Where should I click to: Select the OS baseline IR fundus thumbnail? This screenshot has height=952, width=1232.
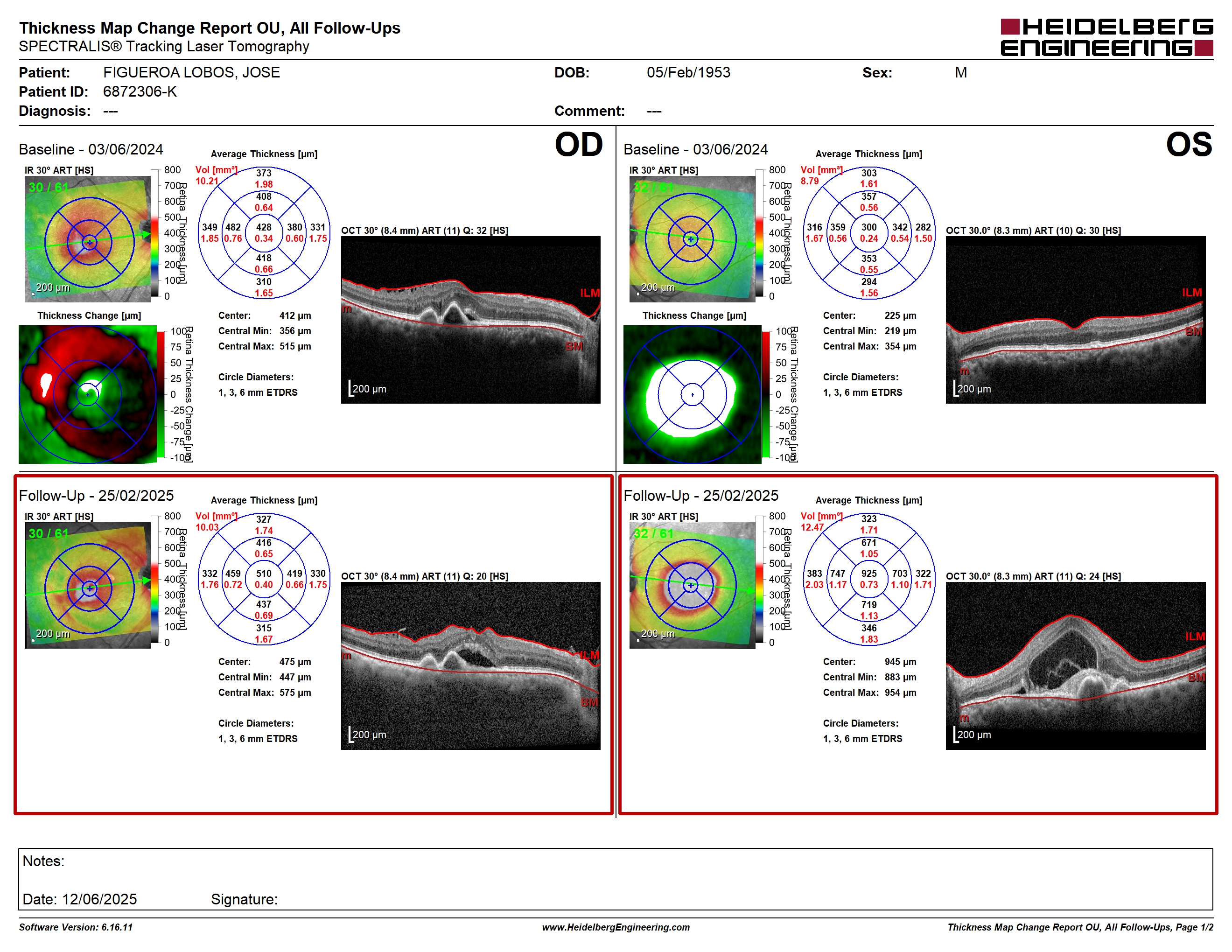click(x=692, y=239)
